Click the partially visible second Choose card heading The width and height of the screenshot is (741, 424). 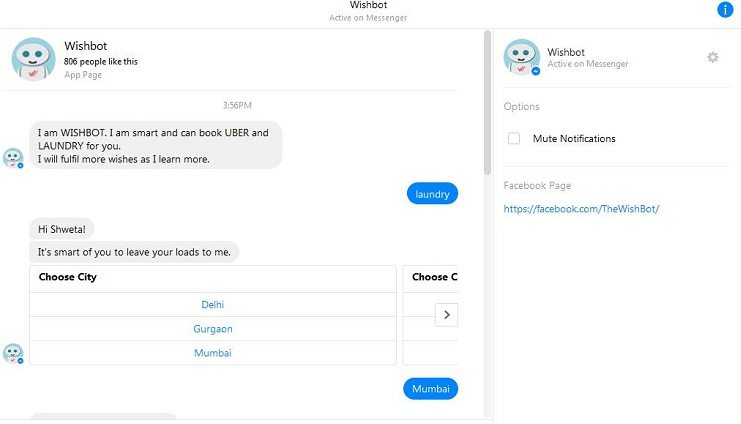coord(434,277)
